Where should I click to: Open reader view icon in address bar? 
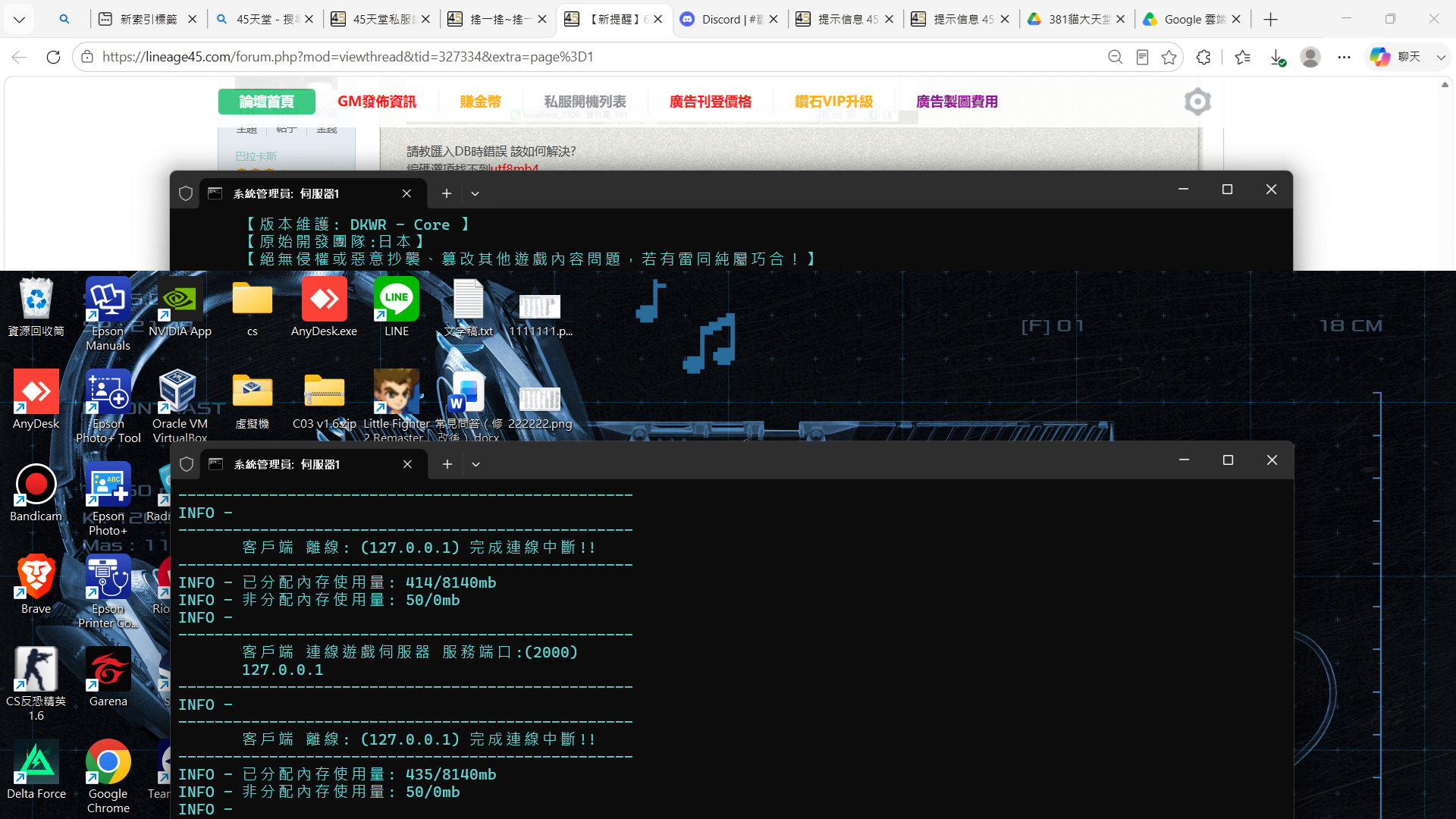(1142, 57)
